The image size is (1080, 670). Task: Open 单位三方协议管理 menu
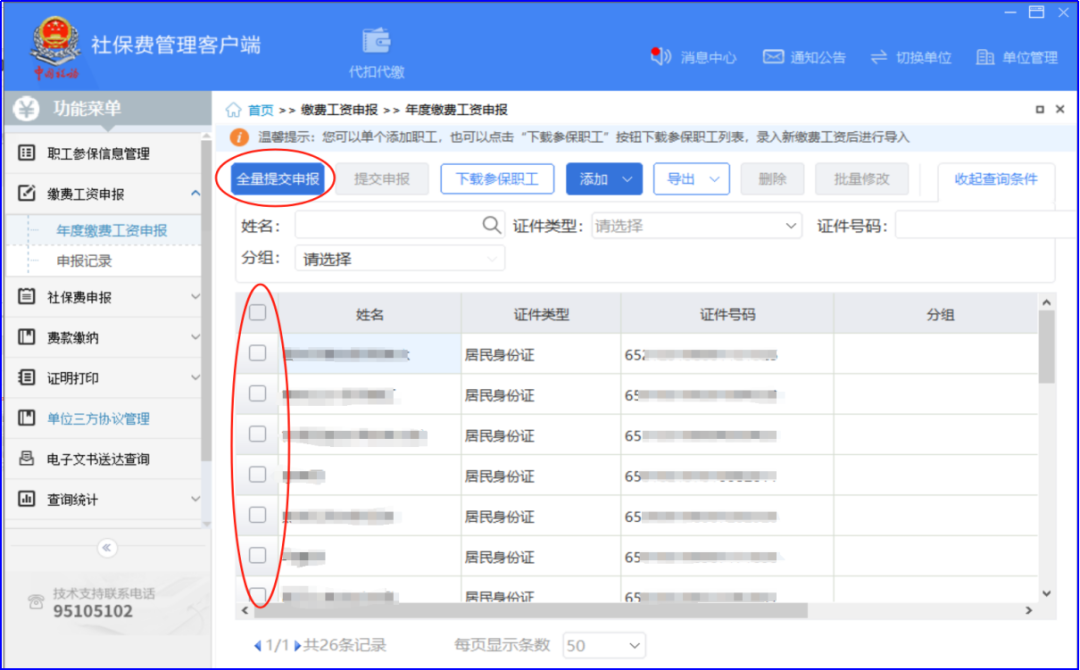[x=103, y=418]
